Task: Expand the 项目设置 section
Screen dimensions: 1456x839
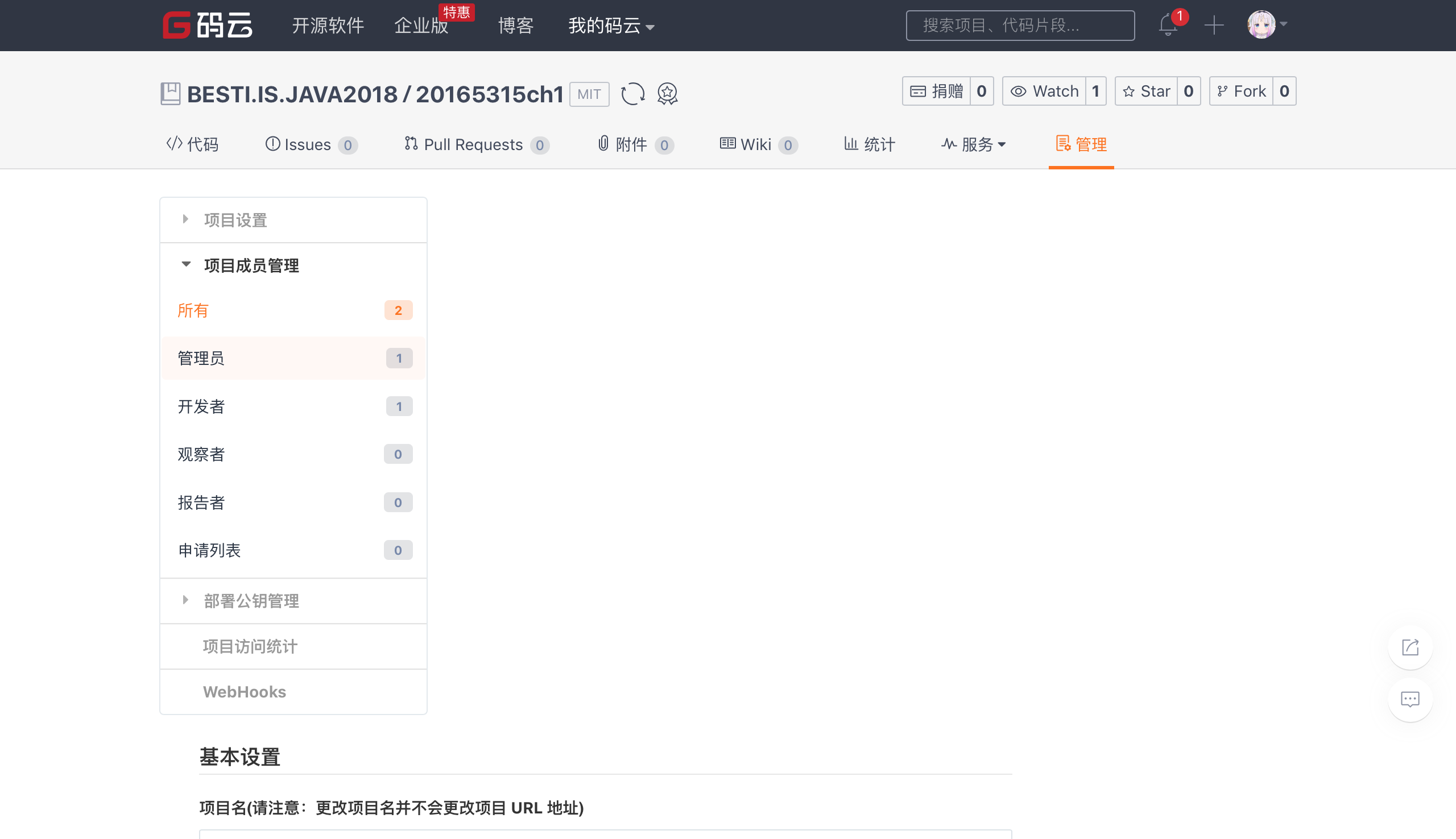Action: [235, 220]
